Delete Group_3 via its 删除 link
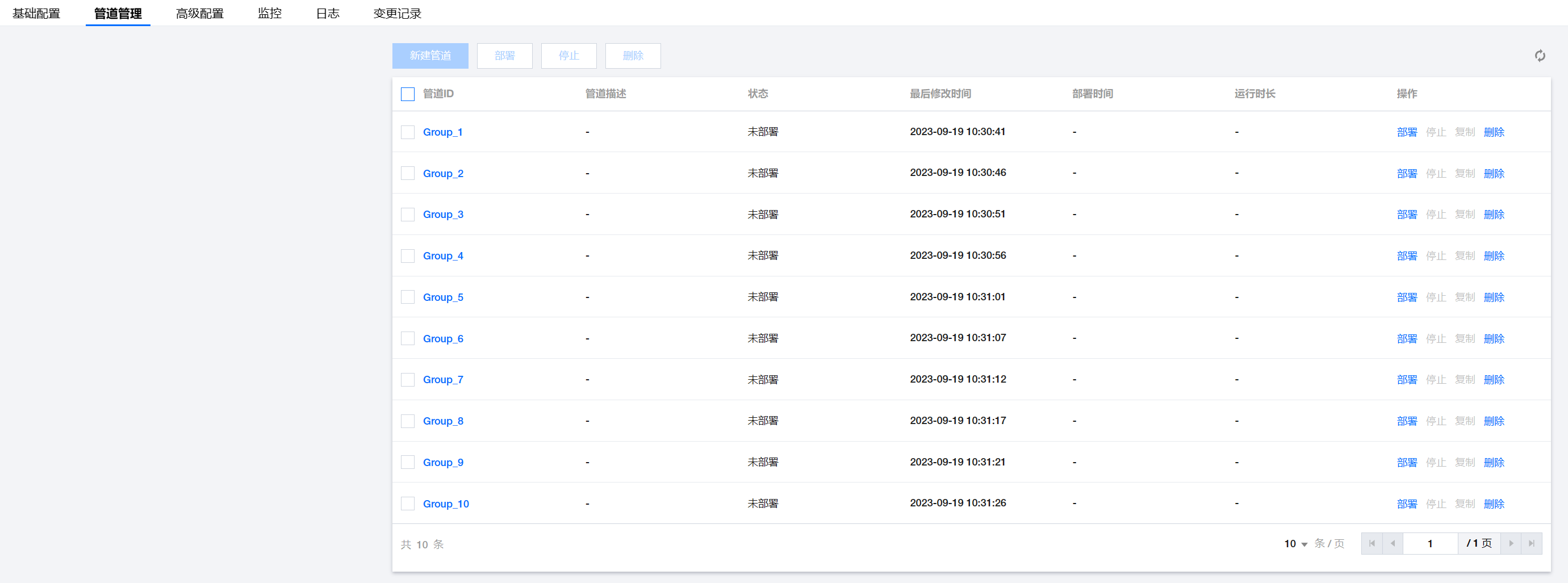Screen dimensions: 1568x583 click(1494, 214)
